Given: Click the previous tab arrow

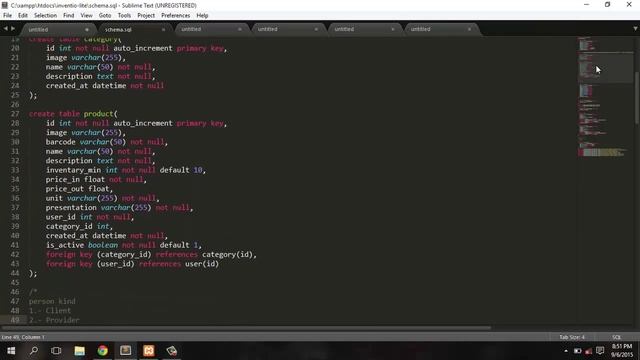Looking at the screenshot, I should [x=5, y=29].
